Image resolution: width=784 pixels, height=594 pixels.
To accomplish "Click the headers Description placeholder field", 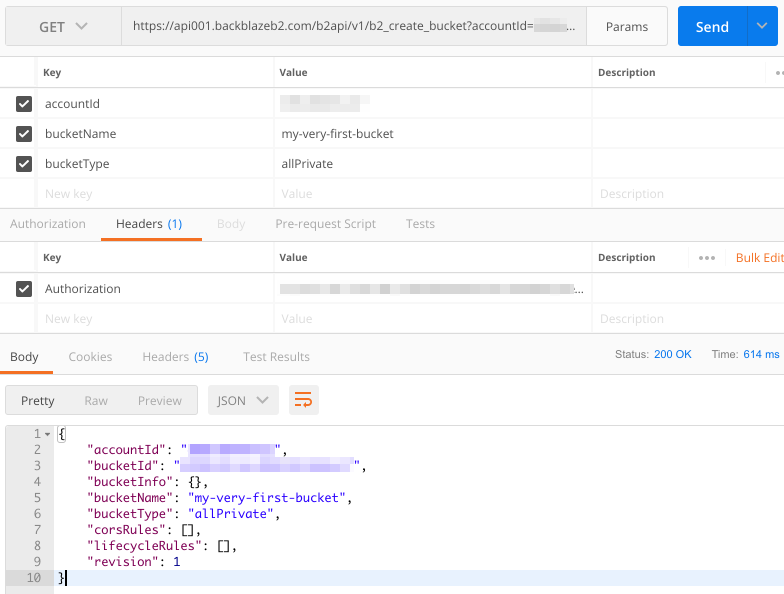I will pos(688,318).
